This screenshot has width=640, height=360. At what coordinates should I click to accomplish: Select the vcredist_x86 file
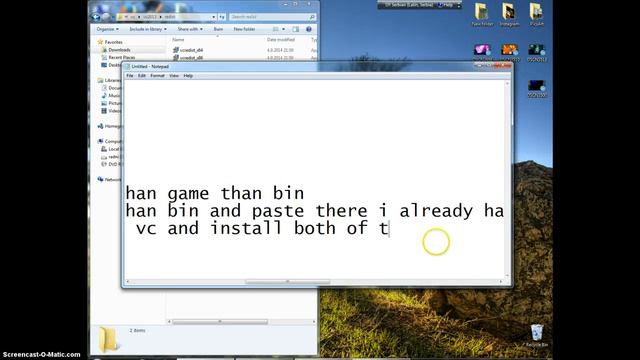click(188, 58)
